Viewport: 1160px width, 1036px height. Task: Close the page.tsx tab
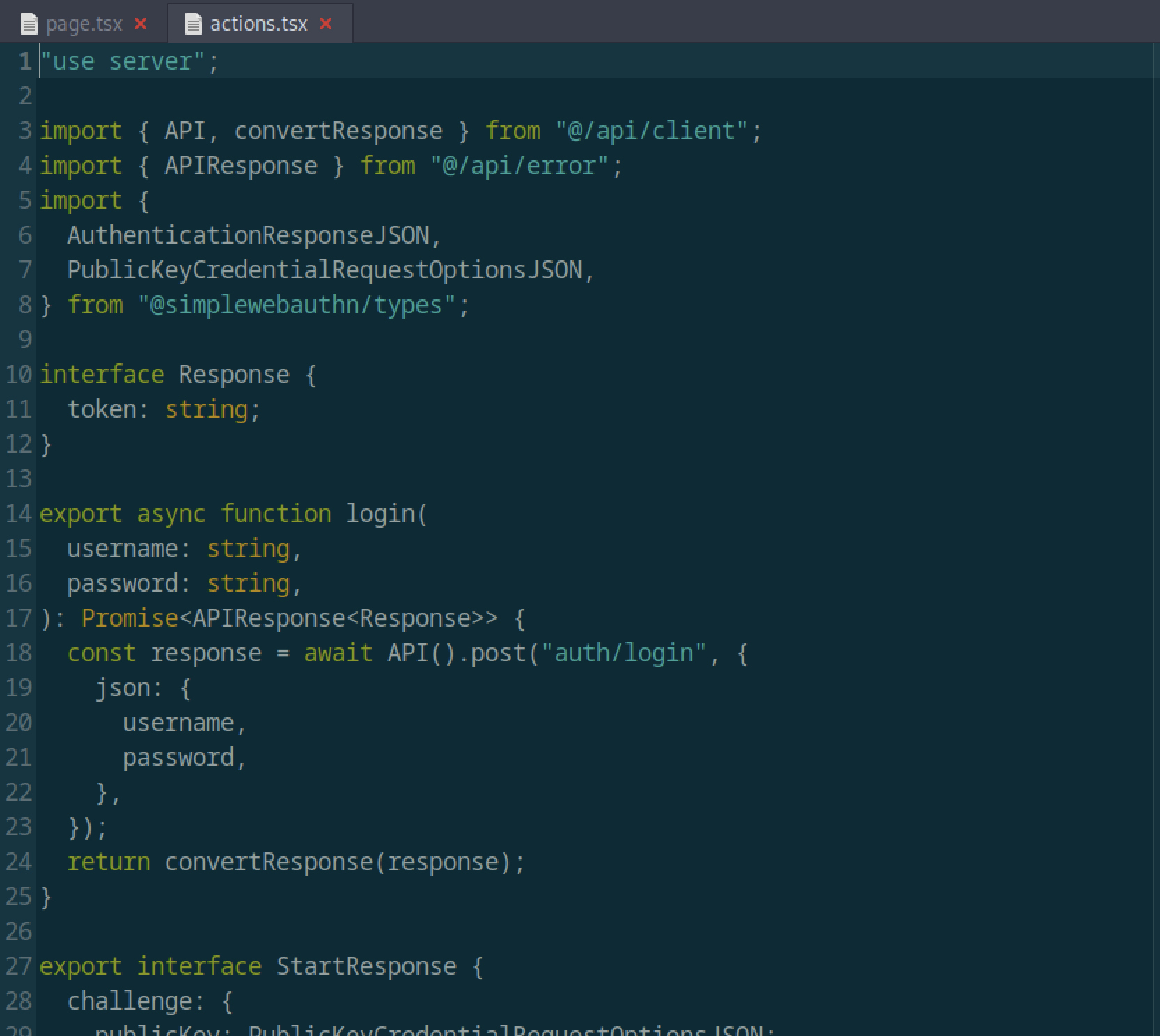pyautogui.click(x=141, y=24)
